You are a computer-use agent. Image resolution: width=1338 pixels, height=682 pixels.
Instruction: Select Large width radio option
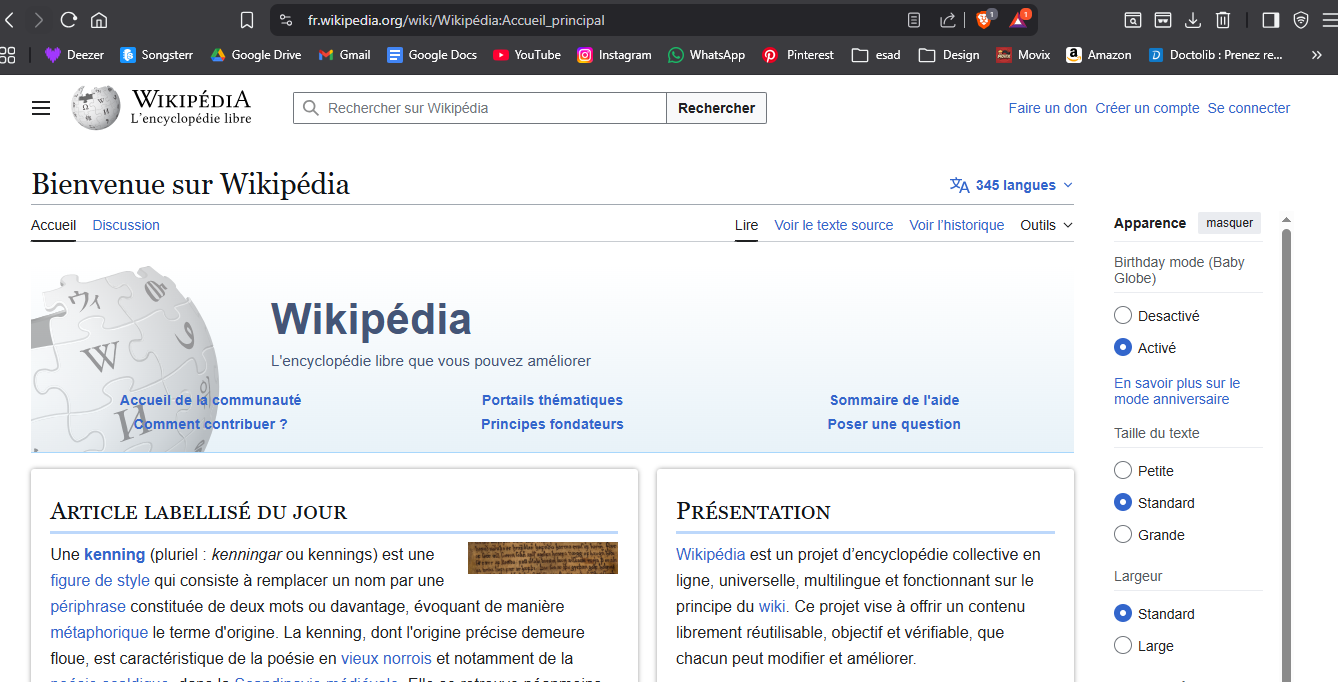click(1123, 646)
